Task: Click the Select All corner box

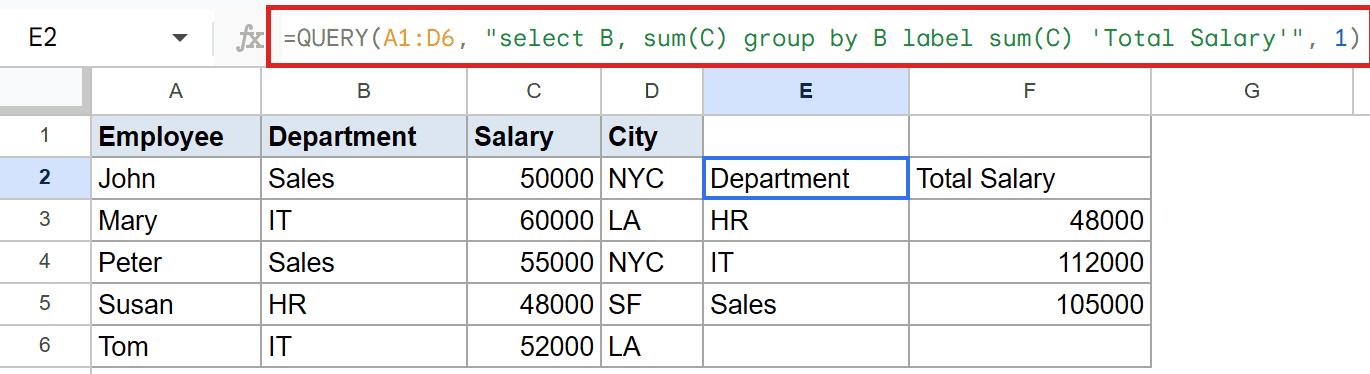Action: (x=45, y=91)
